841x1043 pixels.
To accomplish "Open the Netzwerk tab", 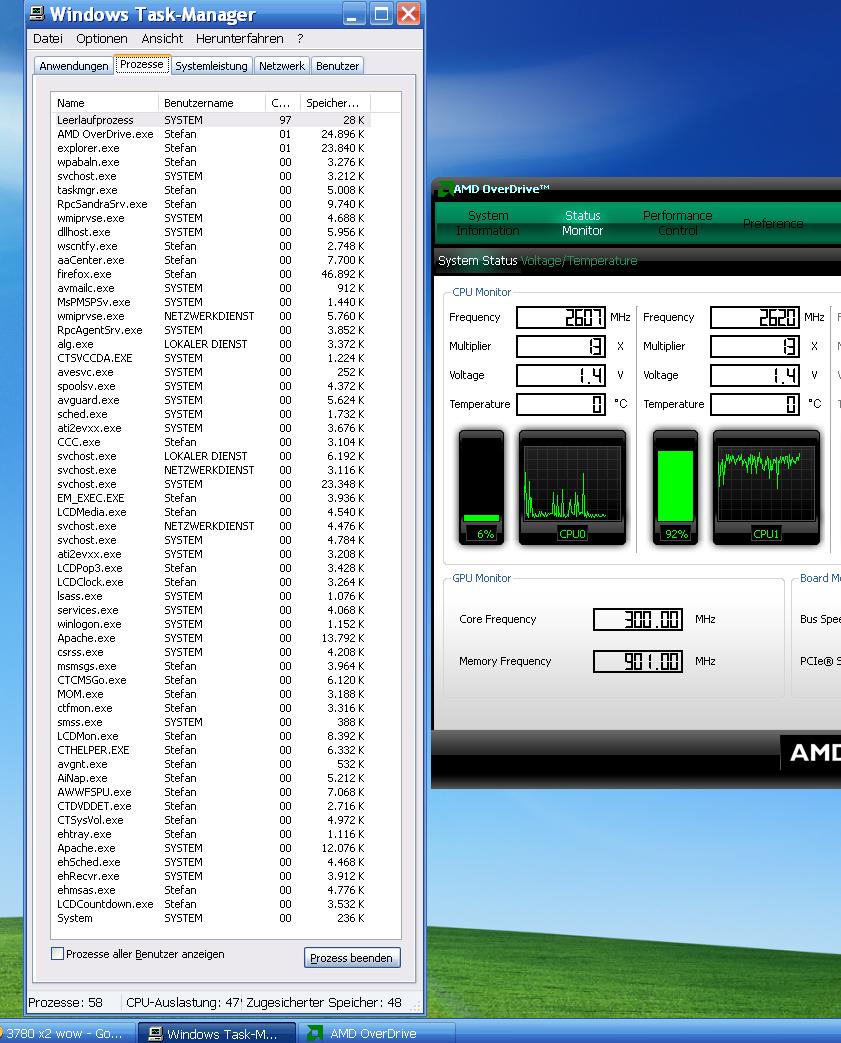I will tap(281, 66).
